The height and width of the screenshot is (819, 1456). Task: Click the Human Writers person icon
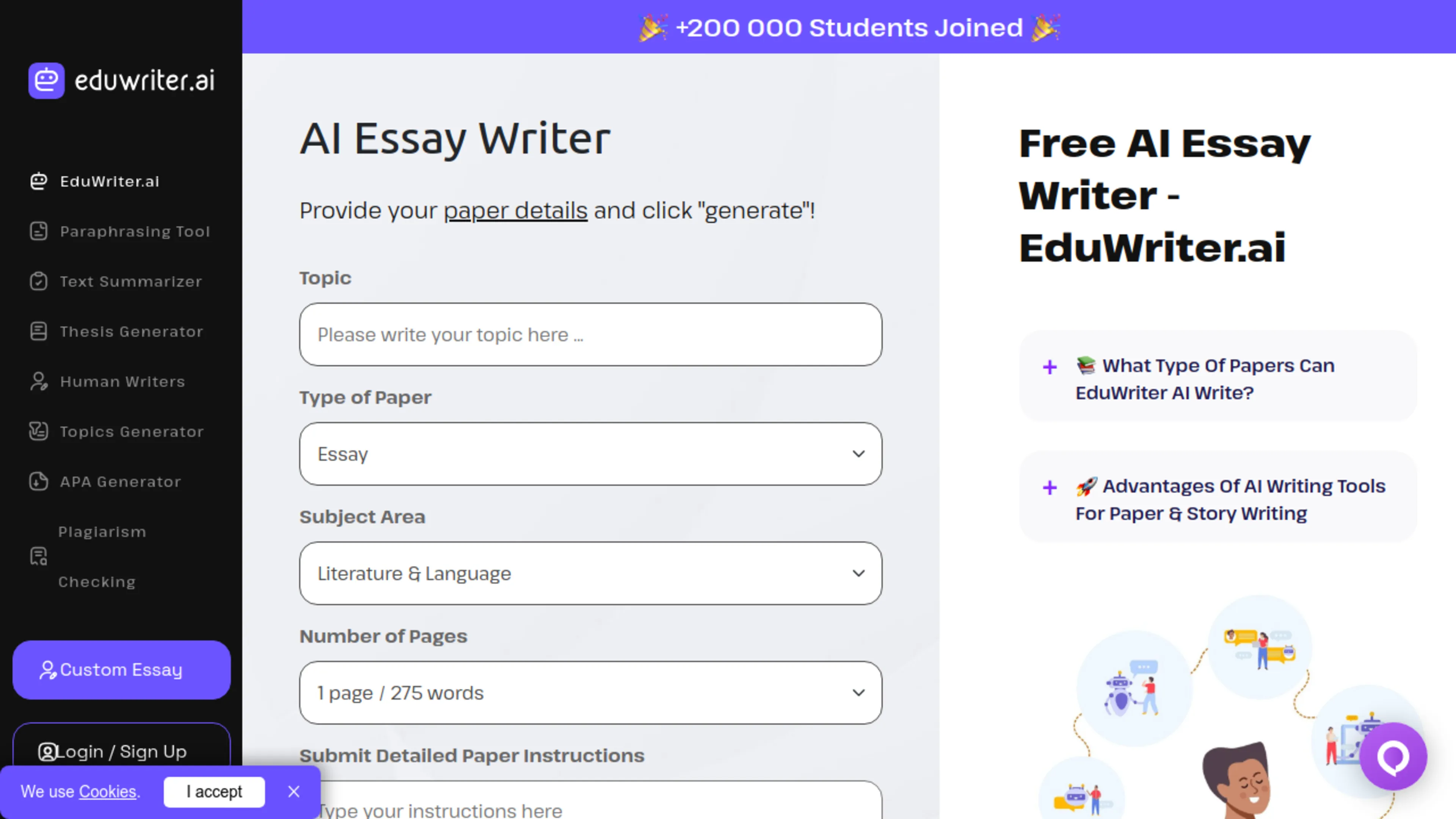(38, 381)
